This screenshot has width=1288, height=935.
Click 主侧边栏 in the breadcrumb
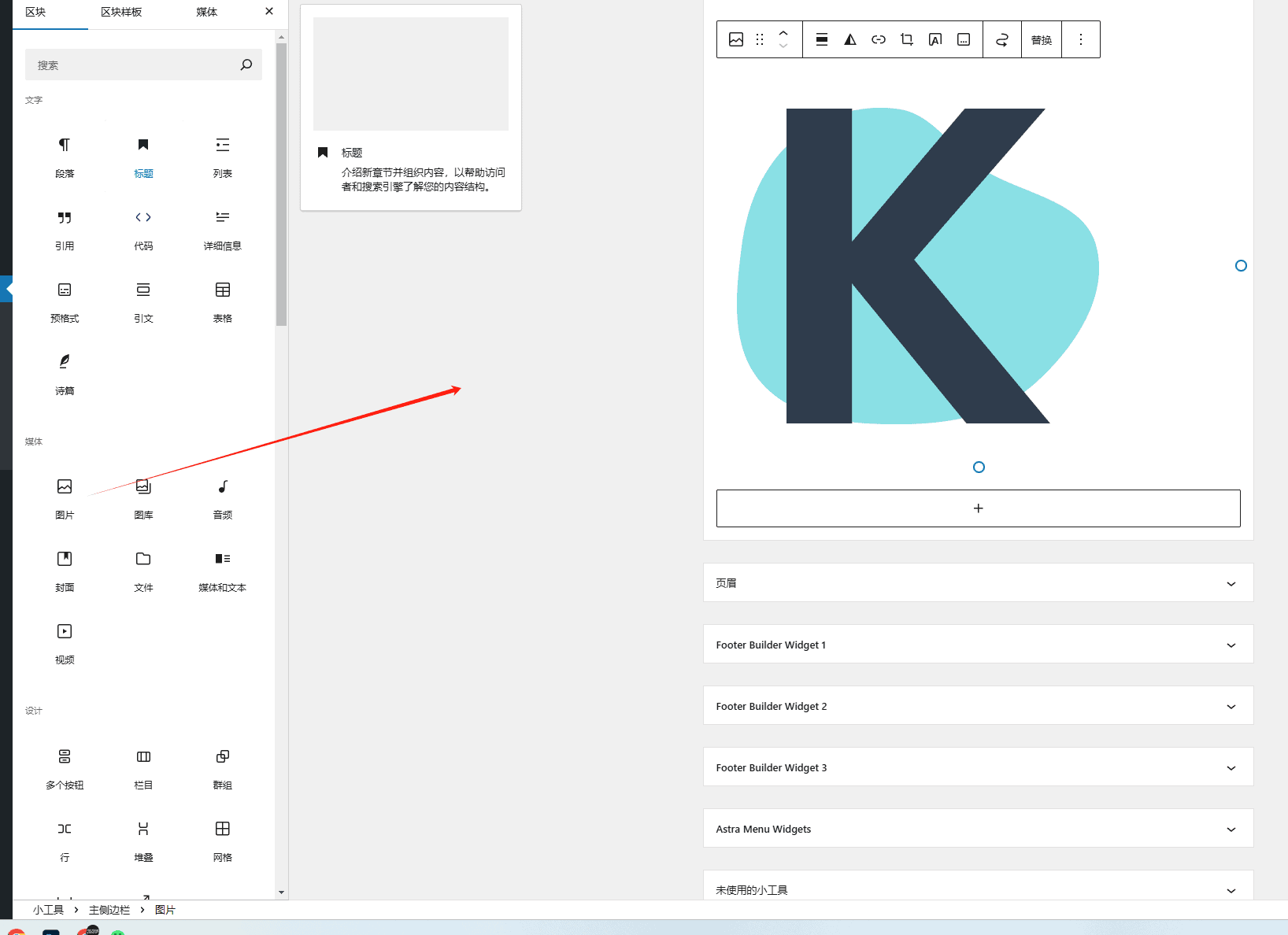pyautogui.click(x=109, y=910)
